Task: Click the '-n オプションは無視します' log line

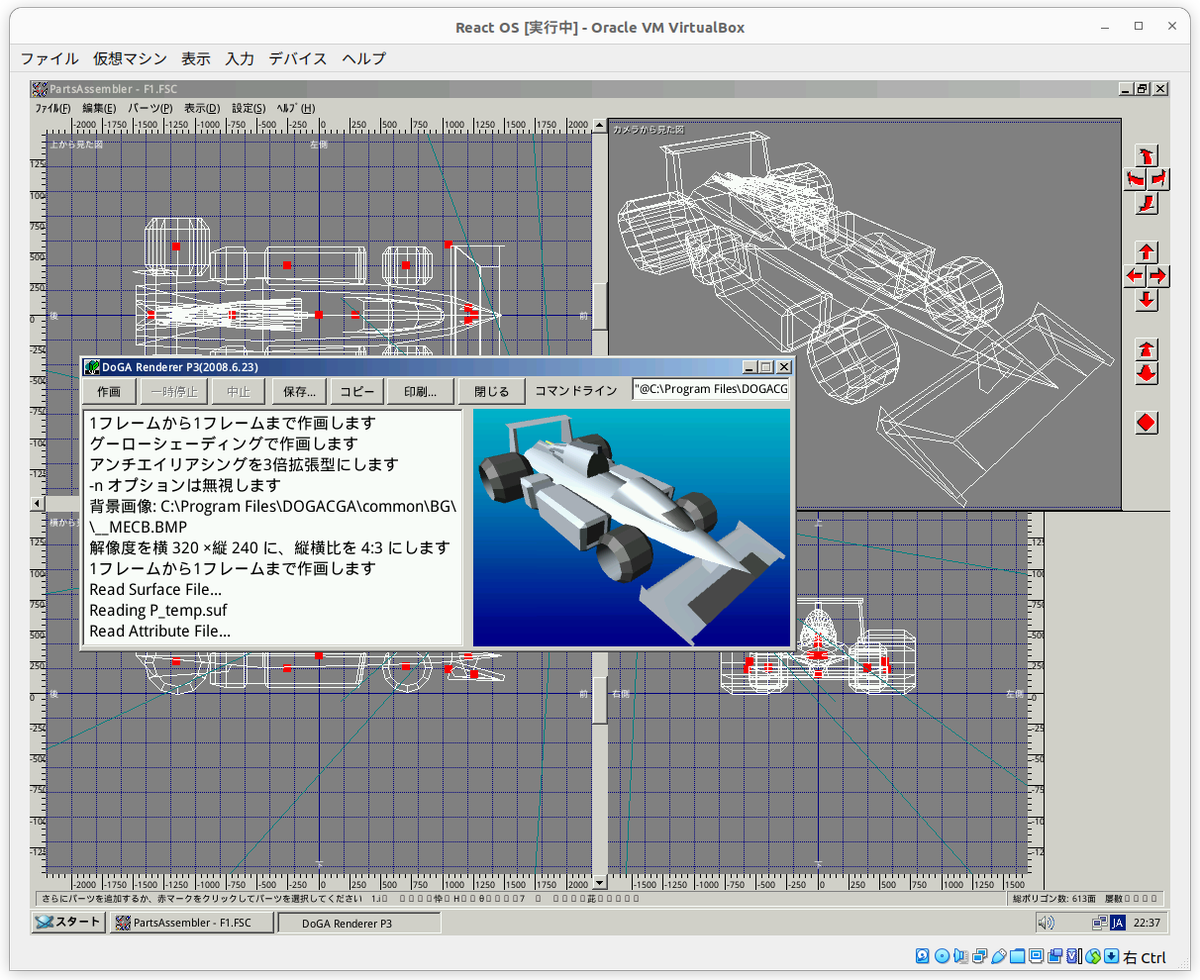Action: tap(187, 485)
